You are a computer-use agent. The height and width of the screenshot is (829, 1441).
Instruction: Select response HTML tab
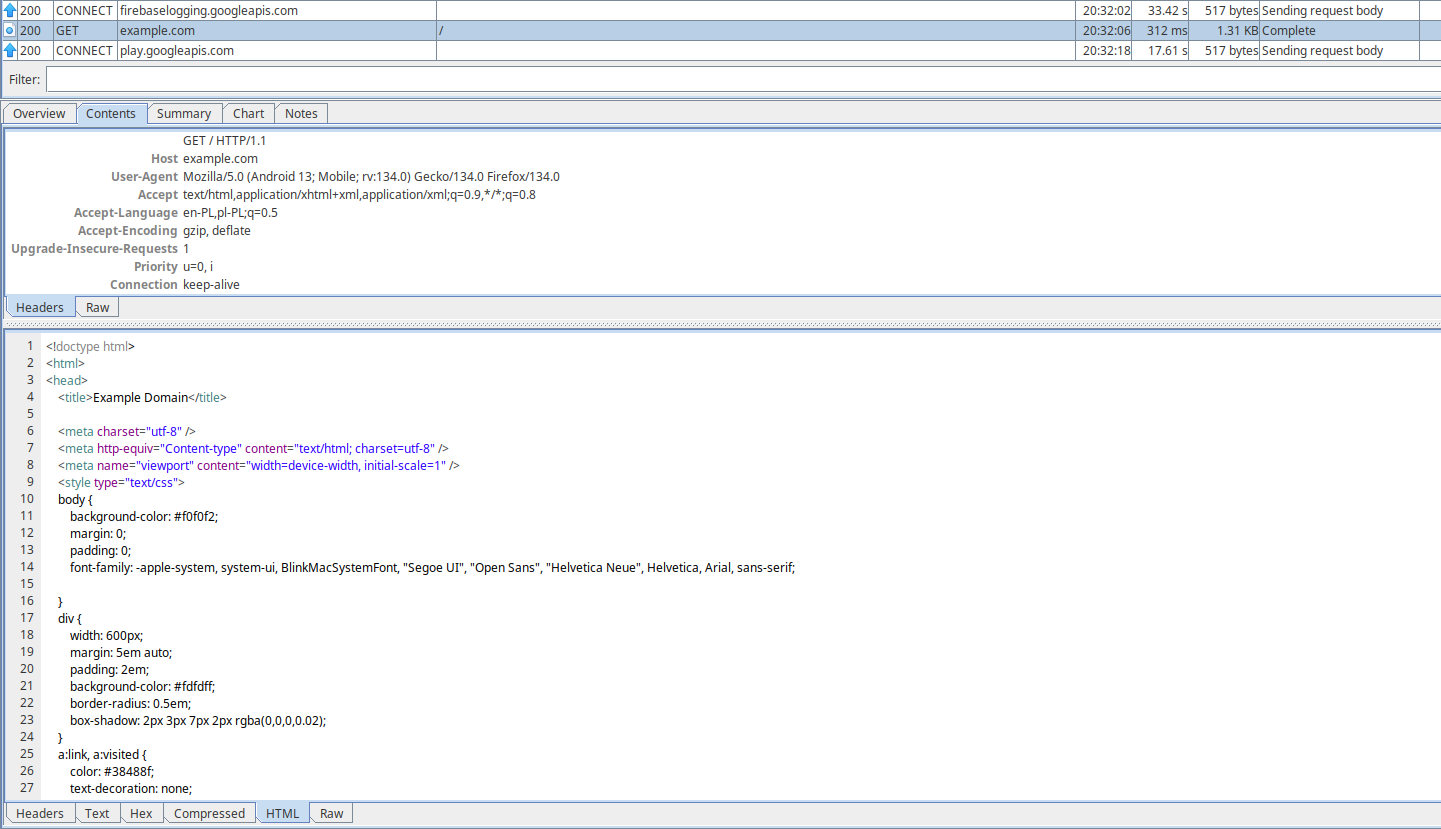point(283,813)
